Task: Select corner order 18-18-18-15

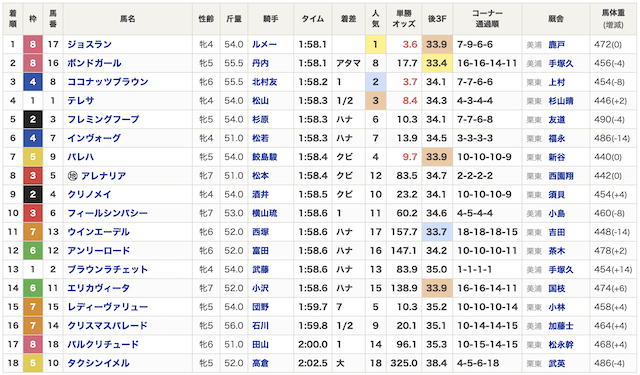Action: pyautogui.click(x=487, y=232)
